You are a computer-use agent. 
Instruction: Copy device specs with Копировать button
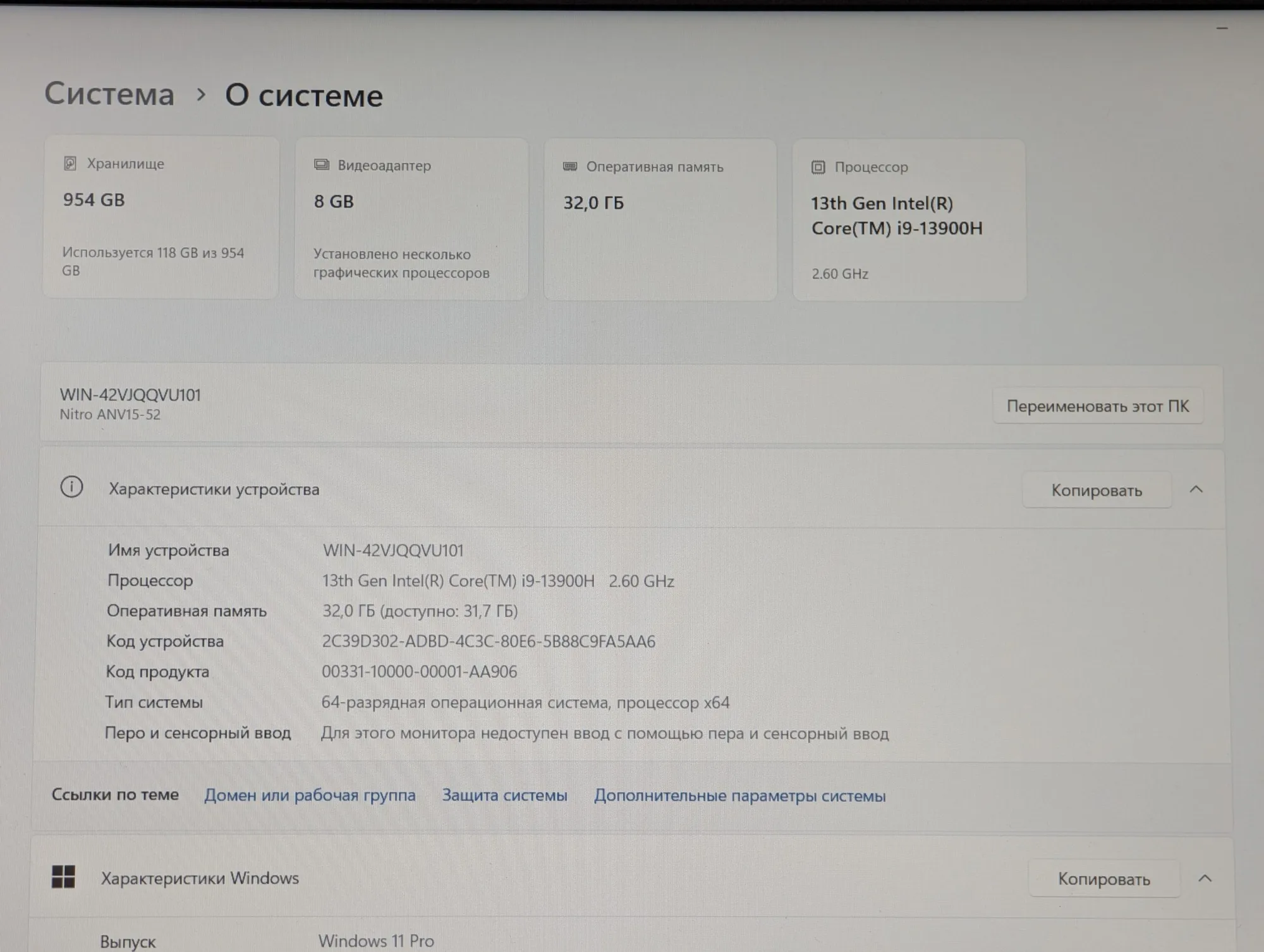point(1097,491)
